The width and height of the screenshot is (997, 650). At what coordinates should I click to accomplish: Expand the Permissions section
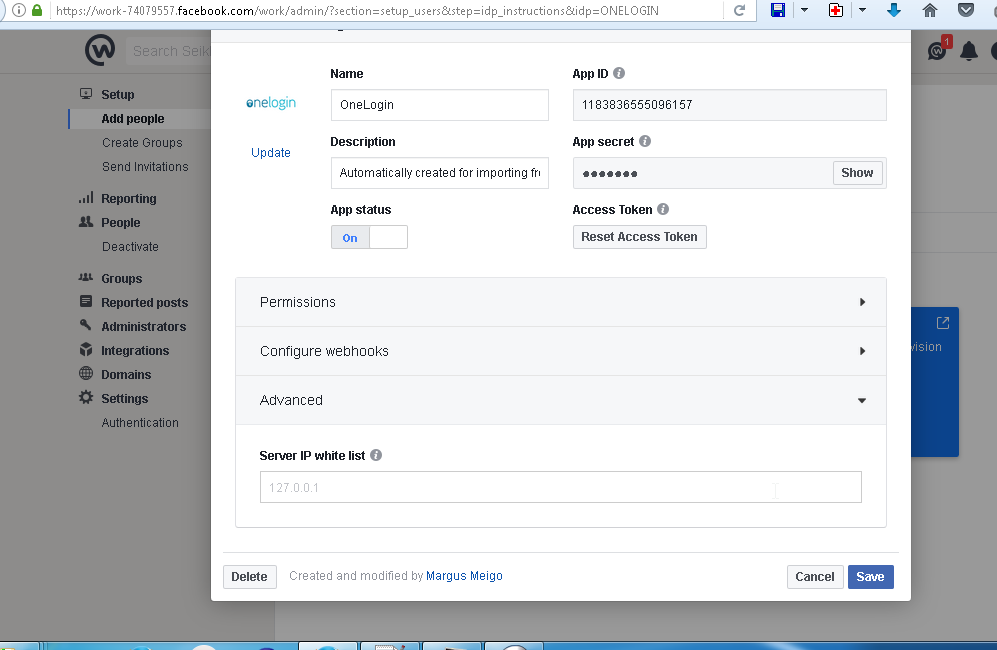pyautogui.click(x=561, y=302)
